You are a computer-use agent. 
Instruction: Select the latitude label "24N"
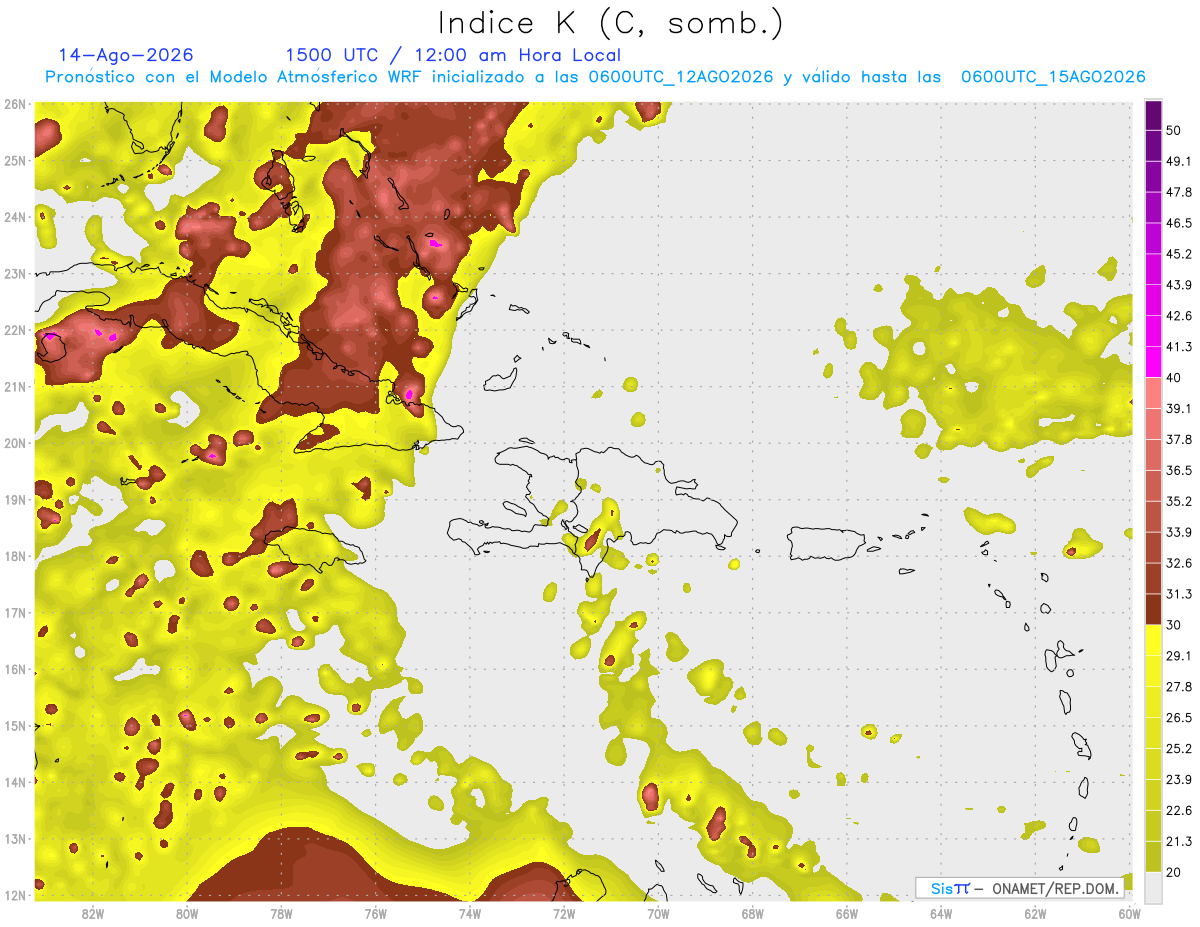[15, 217]
